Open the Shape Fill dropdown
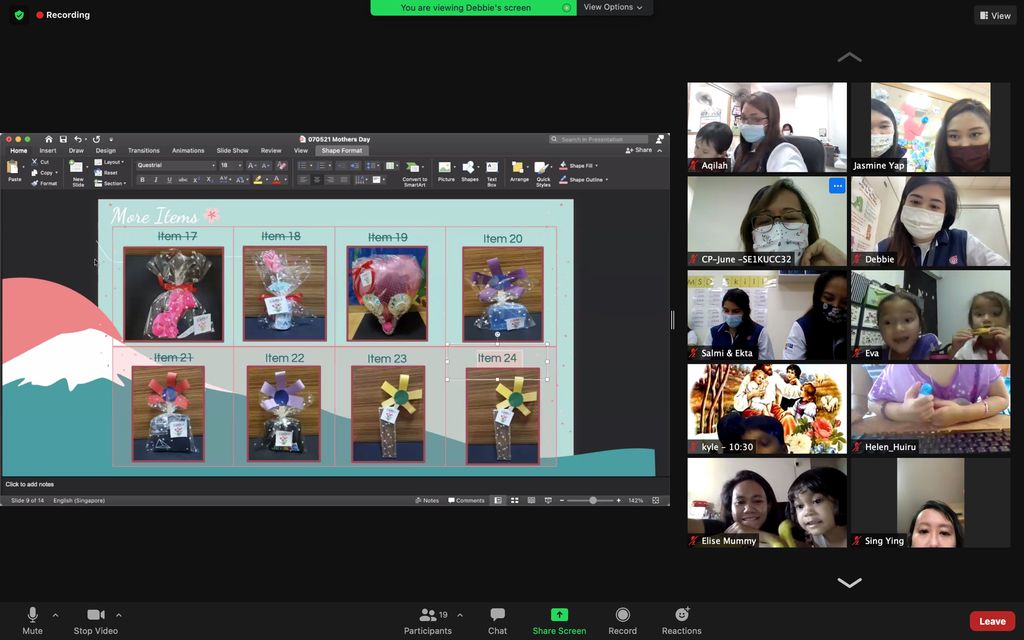 pyautogui.click(x=579, y=166)
